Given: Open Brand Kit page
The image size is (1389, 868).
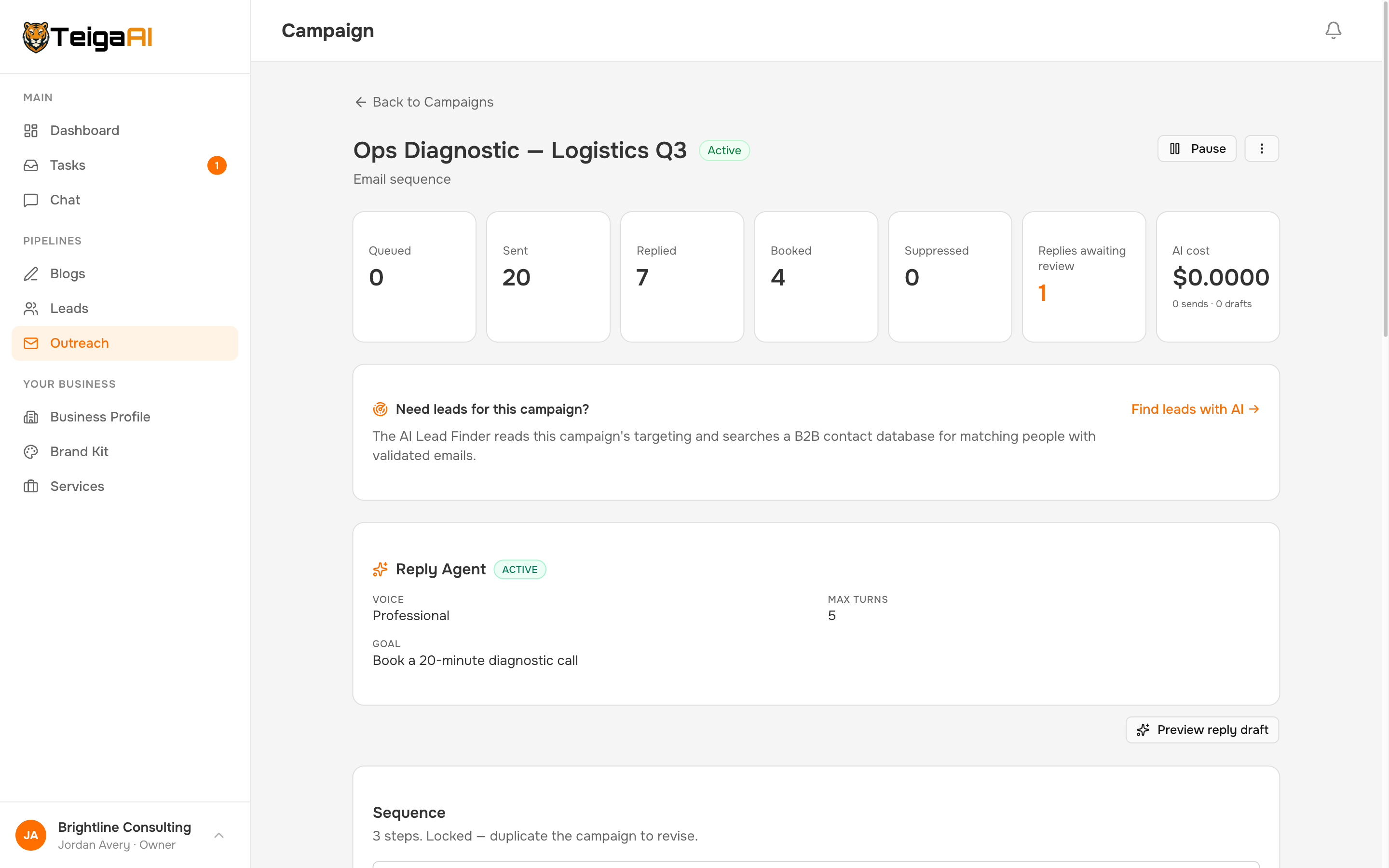Looking at the screenshot, I should (x=124, y=452).
